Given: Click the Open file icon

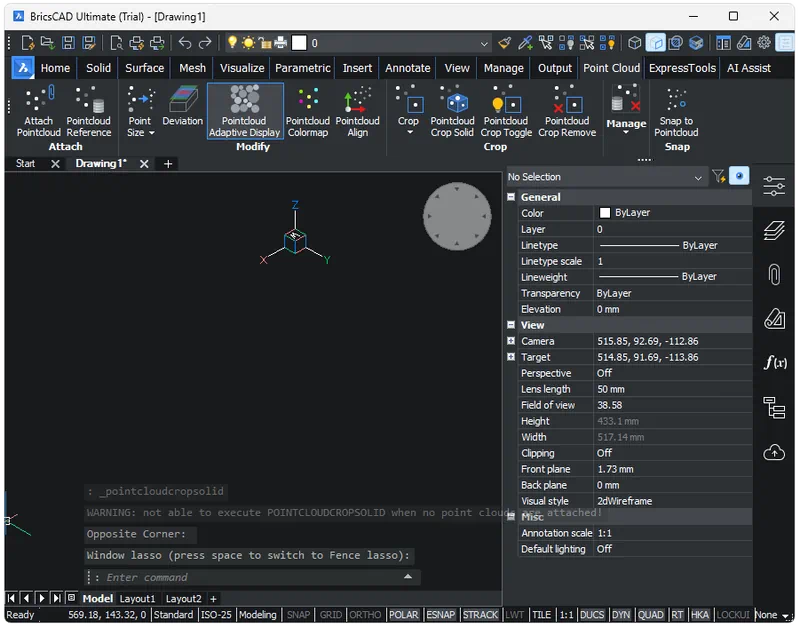Looking at the screenshot, I should click(x=48, y=43).
